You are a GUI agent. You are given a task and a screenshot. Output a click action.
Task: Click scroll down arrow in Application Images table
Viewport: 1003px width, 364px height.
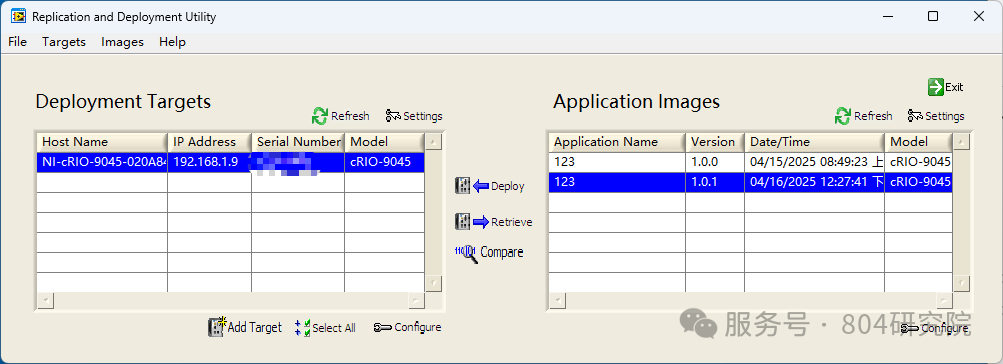click(x=961, y=283)
